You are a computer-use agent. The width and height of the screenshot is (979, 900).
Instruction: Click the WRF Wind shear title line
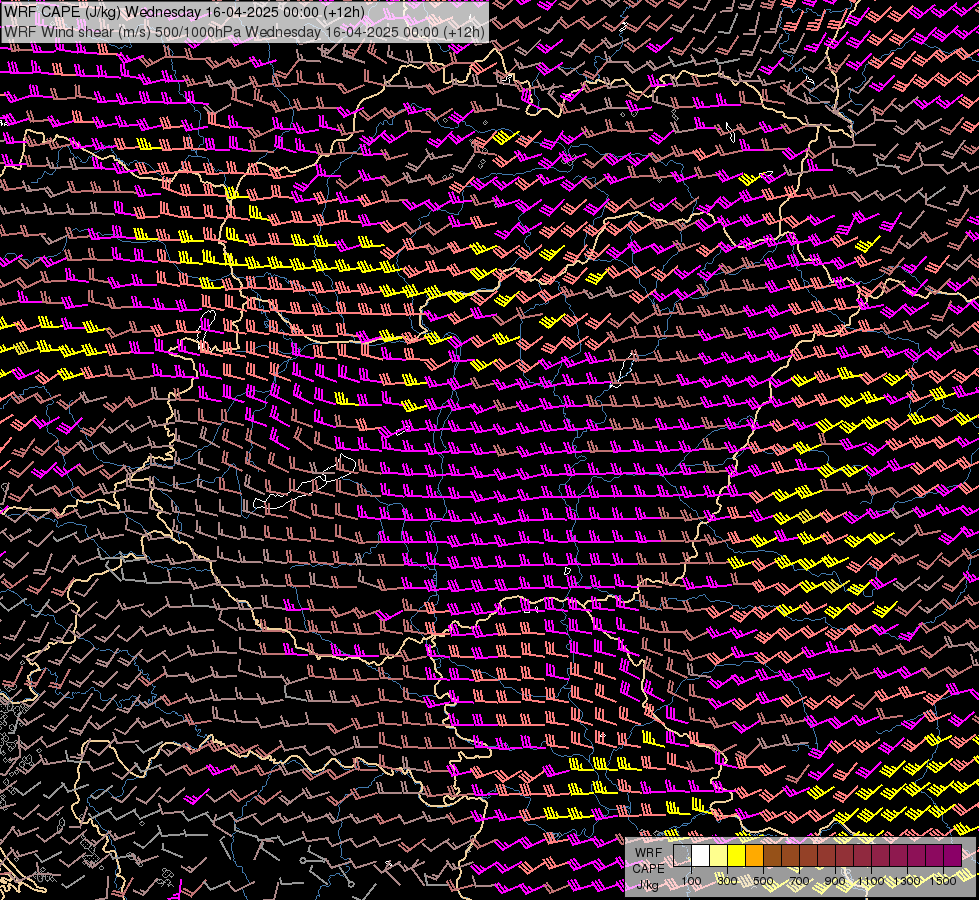point(245,32)
